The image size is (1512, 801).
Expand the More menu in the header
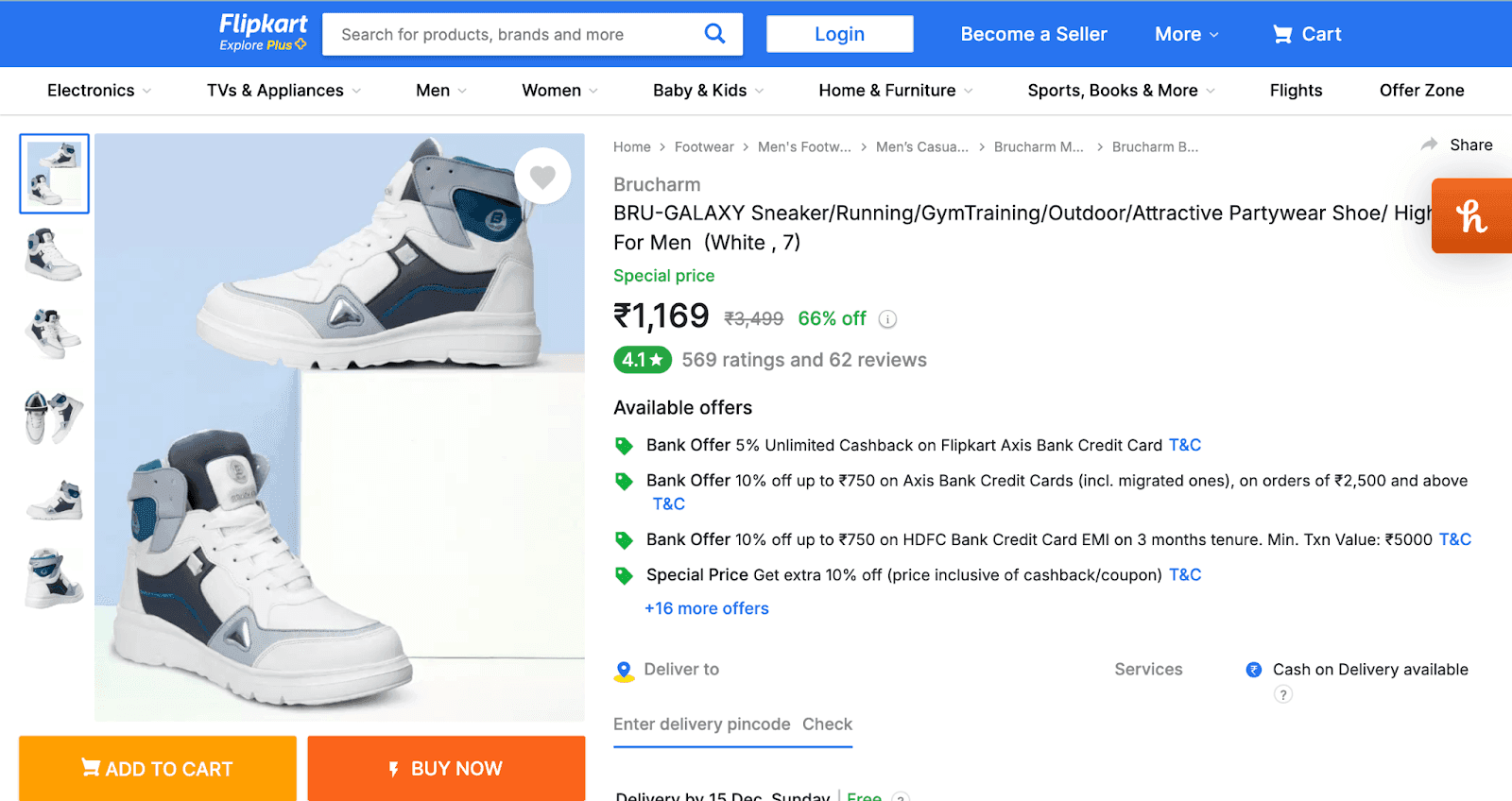(x=1185, y=34)
